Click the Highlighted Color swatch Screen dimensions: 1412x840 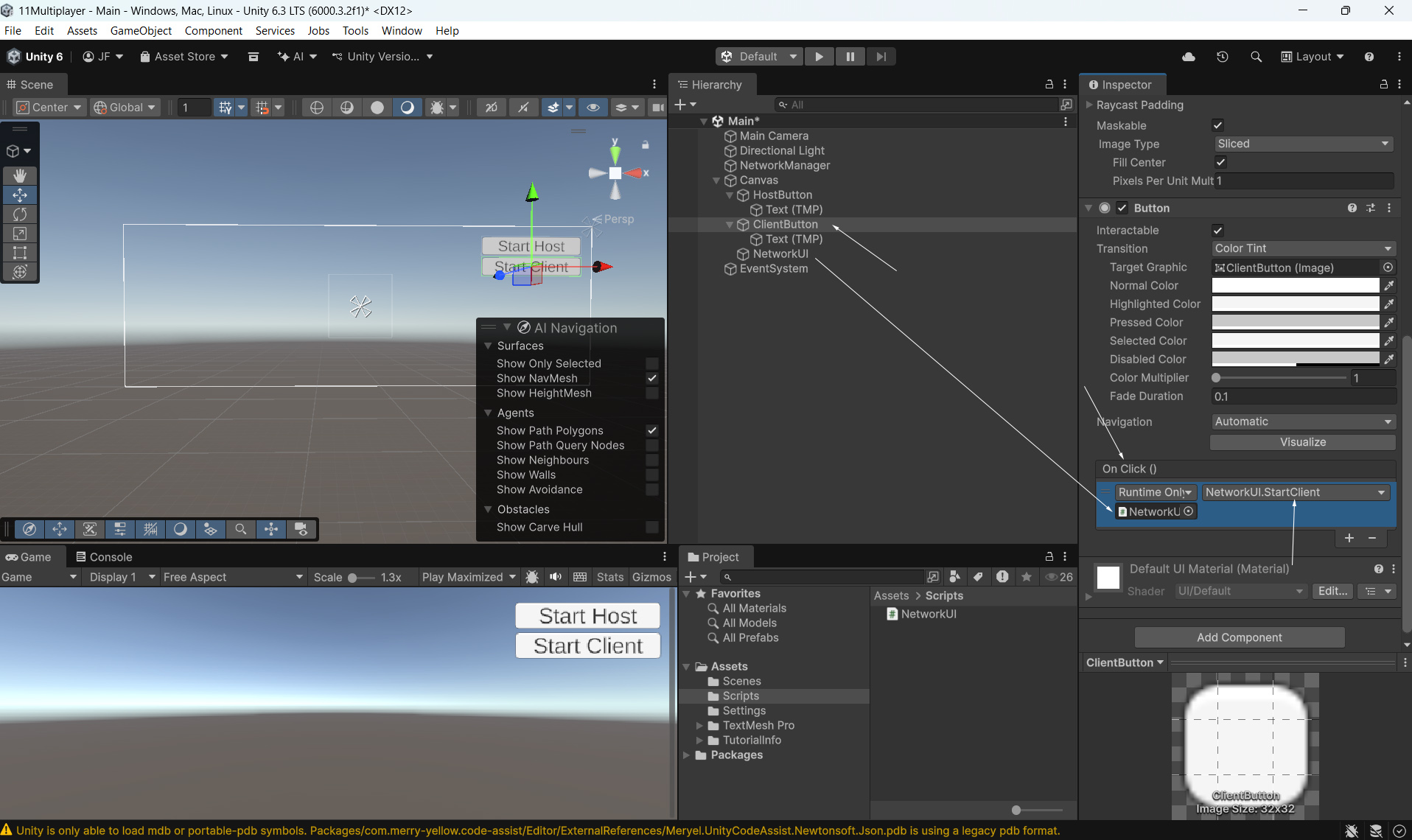click(1295, 304)
